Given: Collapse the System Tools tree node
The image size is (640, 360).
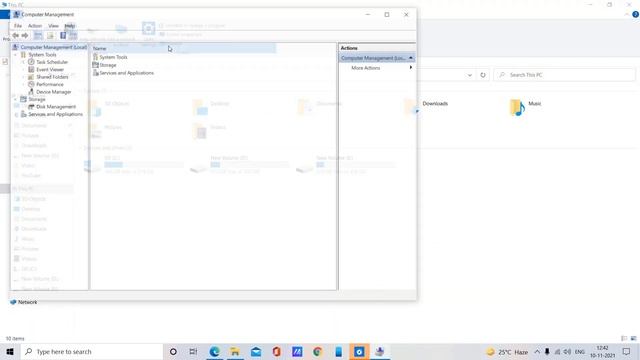Looking at the screenshot, I should pos(16,54).
